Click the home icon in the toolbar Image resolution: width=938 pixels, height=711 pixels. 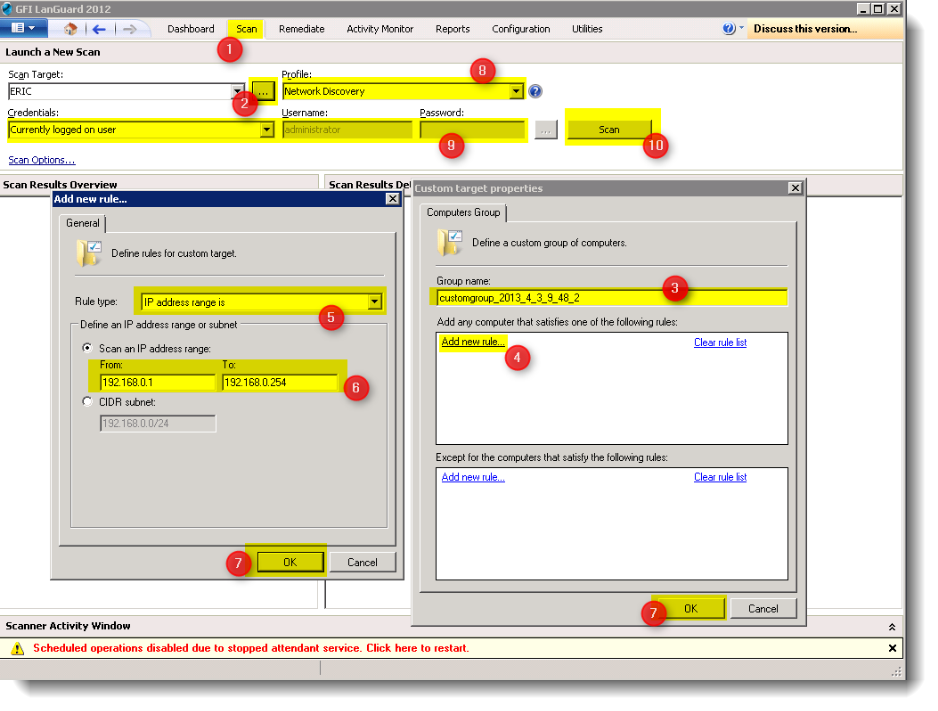(x=70, y=29)
